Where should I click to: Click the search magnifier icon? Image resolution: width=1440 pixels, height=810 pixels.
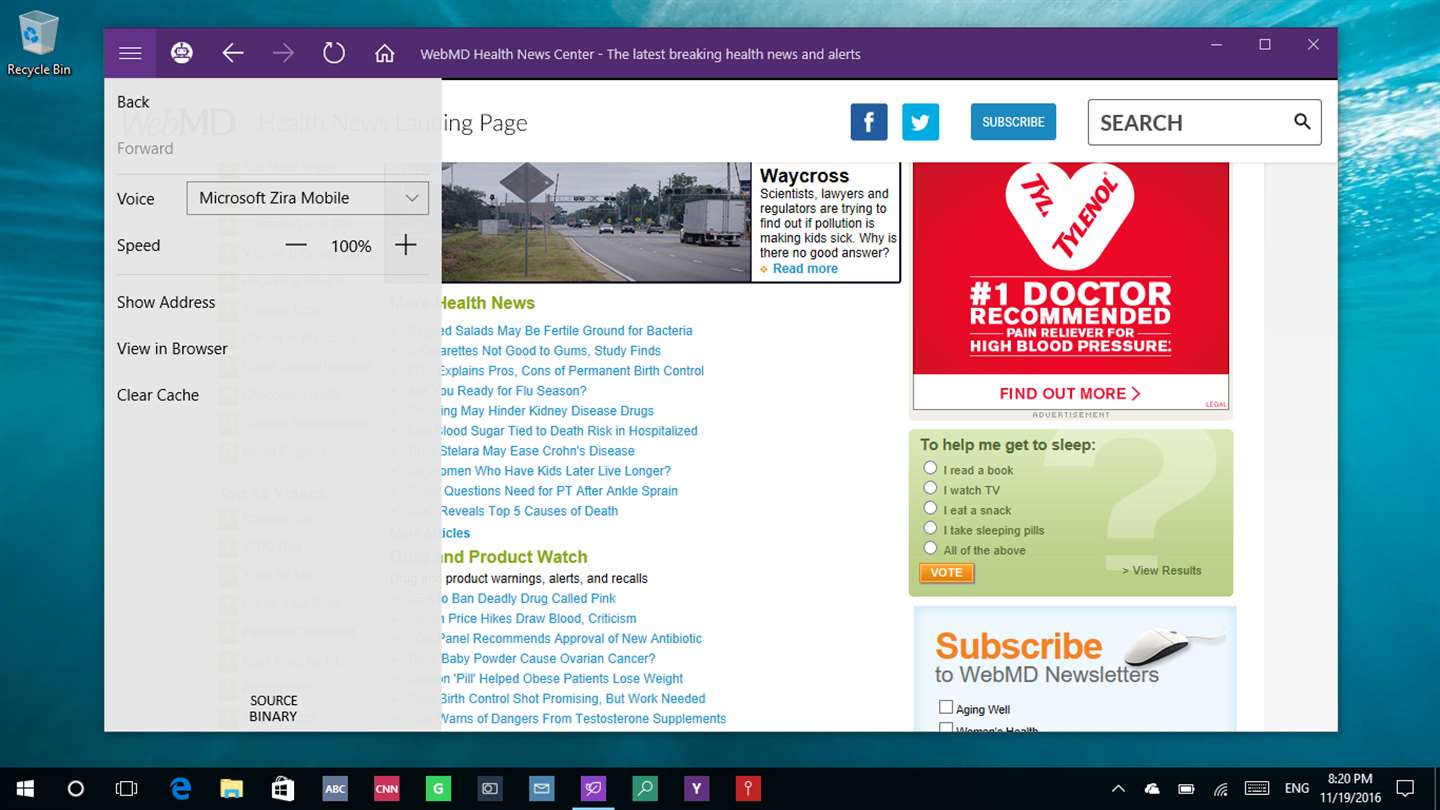[x=1301, y=121]
